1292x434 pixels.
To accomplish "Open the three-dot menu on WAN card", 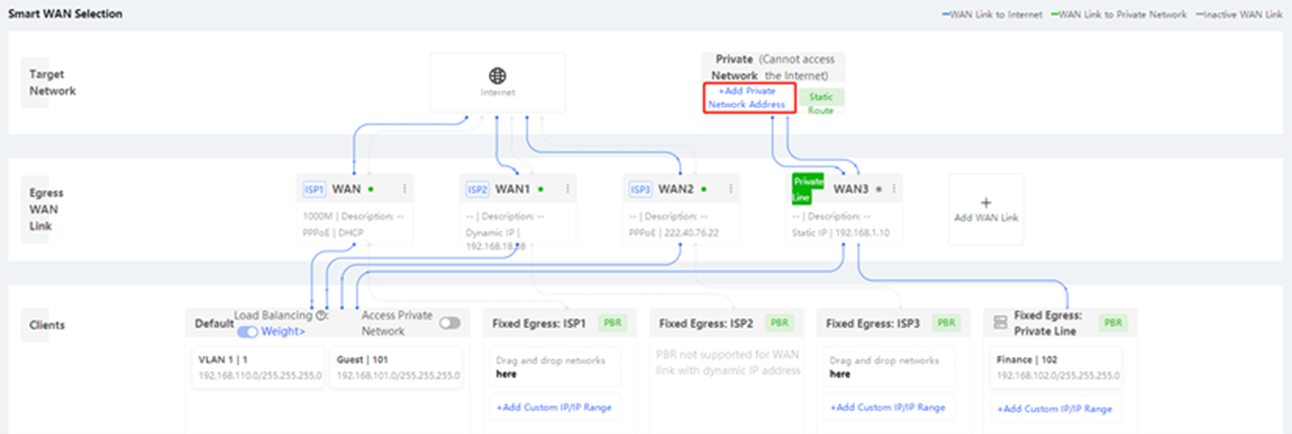I will point(405,188).
